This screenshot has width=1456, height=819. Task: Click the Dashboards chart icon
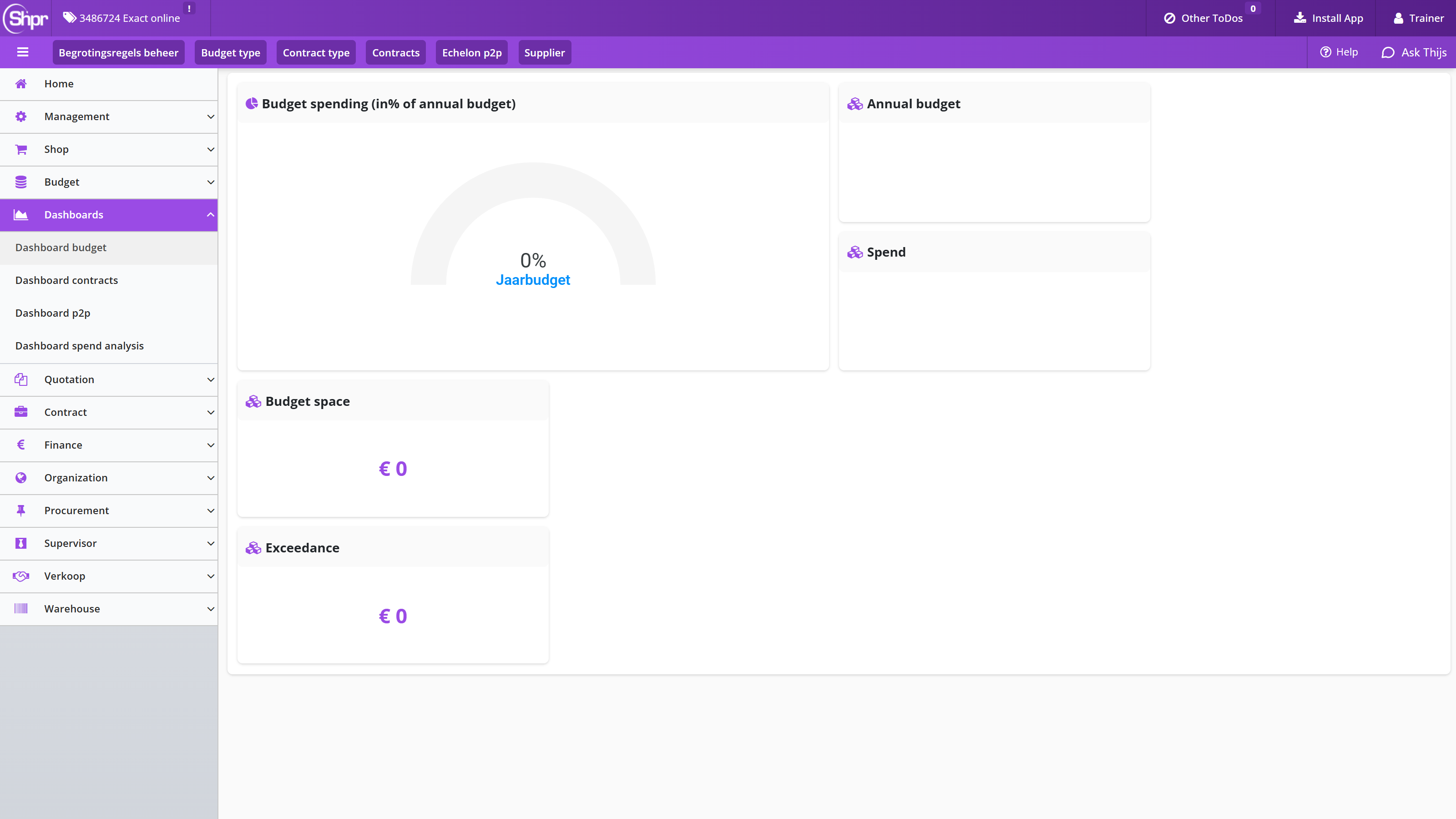click(x=21, y=215)
